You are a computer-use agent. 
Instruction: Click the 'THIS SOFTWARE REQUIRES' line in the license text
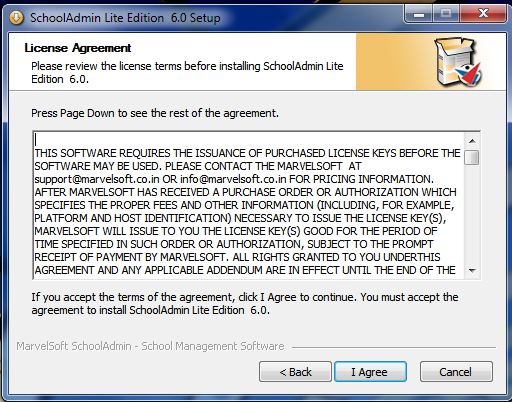(247, 153)
